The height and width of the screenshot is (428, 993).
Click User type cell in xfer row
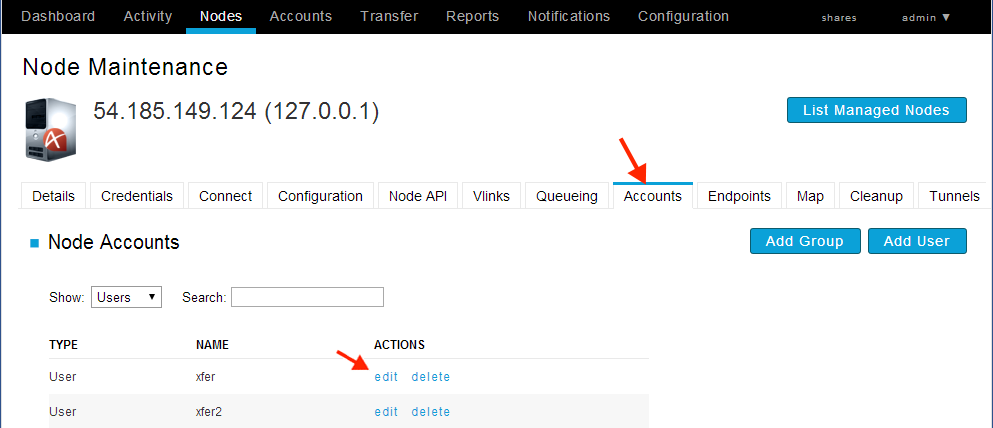tap(63, 377)
